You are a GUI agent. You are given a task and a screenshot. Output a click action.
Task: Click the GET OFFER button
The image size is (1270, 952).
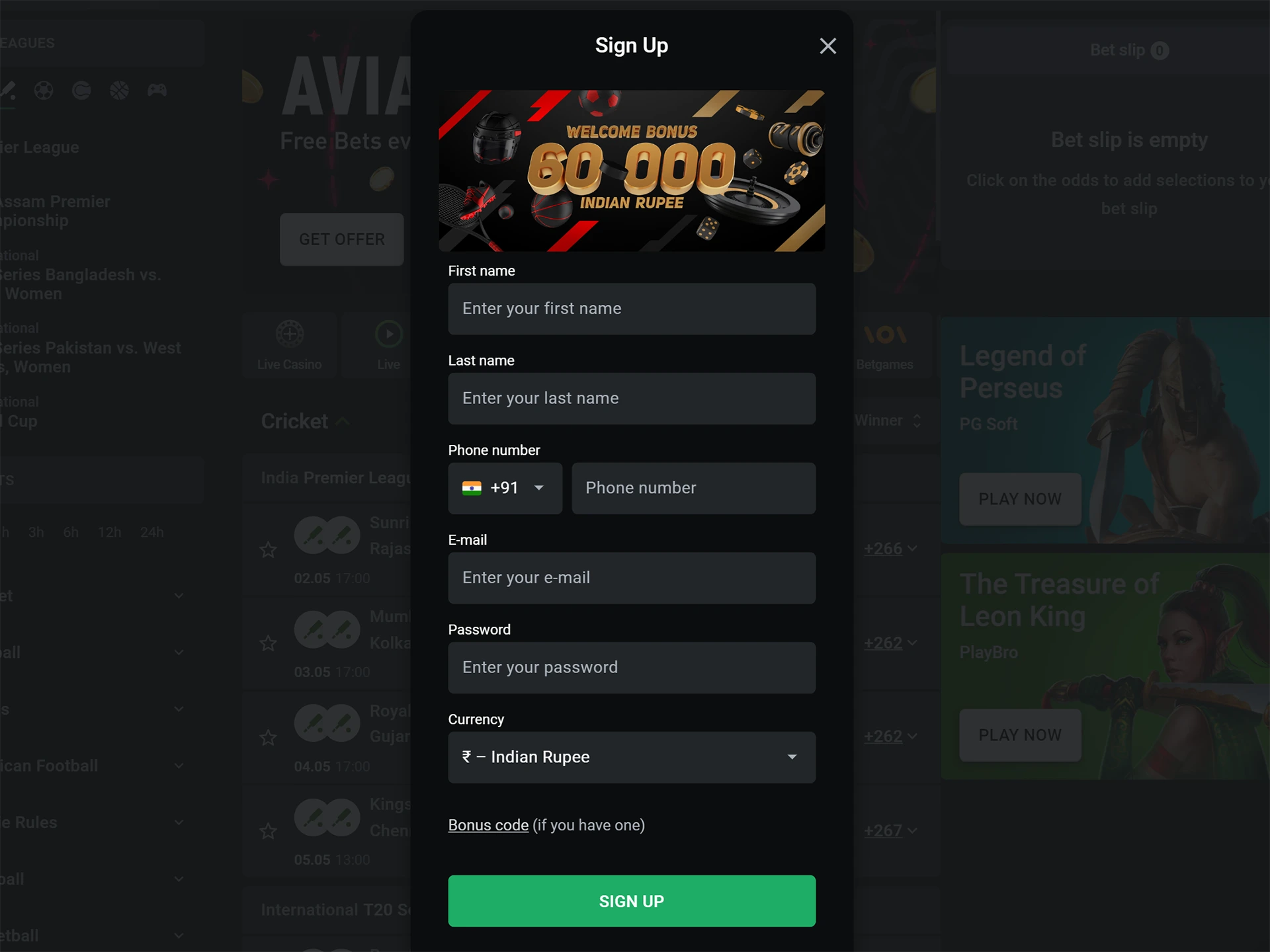(x=343, y=239)
